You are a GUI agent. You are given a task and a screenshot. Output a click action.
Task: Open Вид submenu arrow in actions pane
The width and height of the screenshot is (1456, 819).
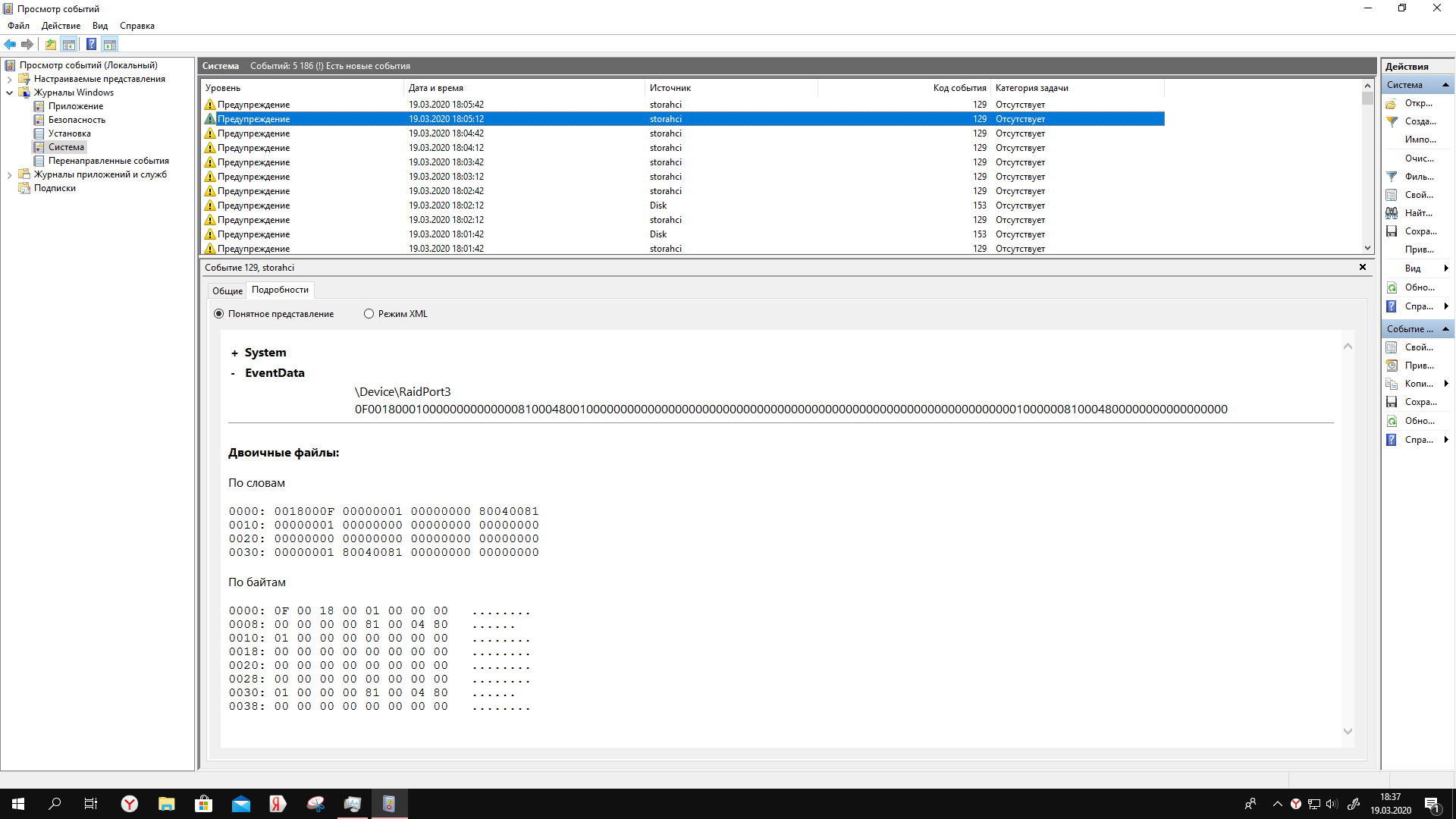(x=1446, y=268)
